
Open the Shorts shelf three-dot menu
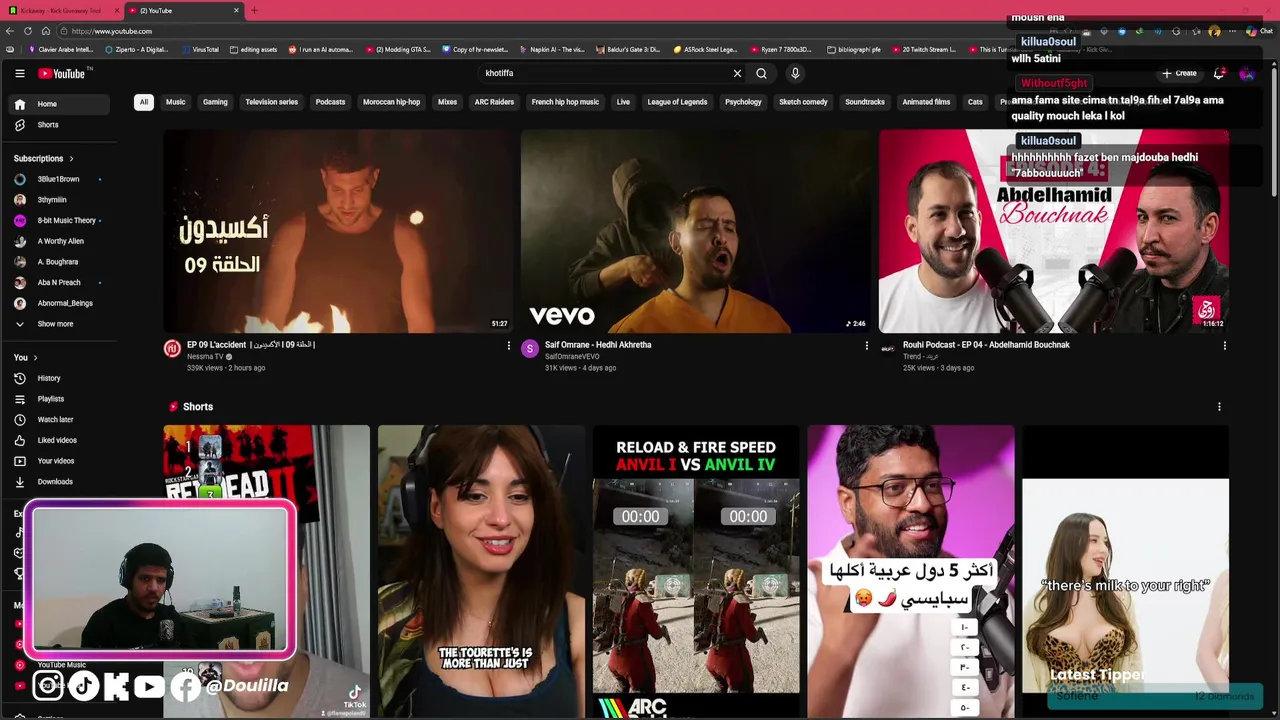[1218, 407]
